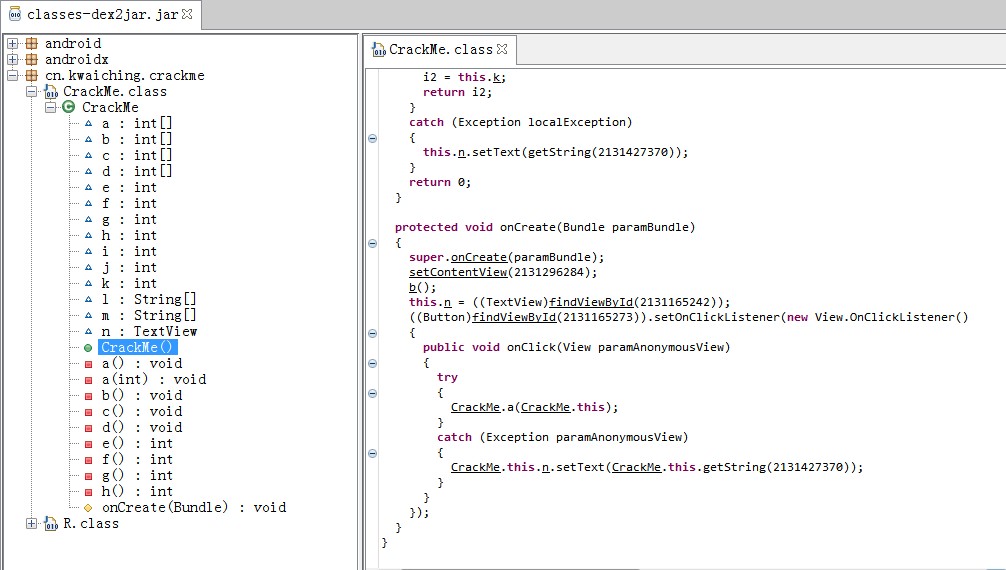Image resolution: width=1006 pixels, height=570 pixels.
Task: Collapse the try block fold marker
Action: click(372, 393)
